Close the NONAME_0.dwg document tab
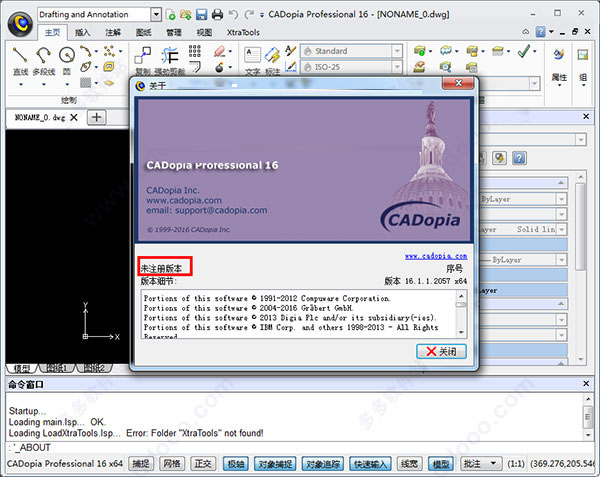The width and height of the screenshot is (600, 477). [x=74, y=117]
